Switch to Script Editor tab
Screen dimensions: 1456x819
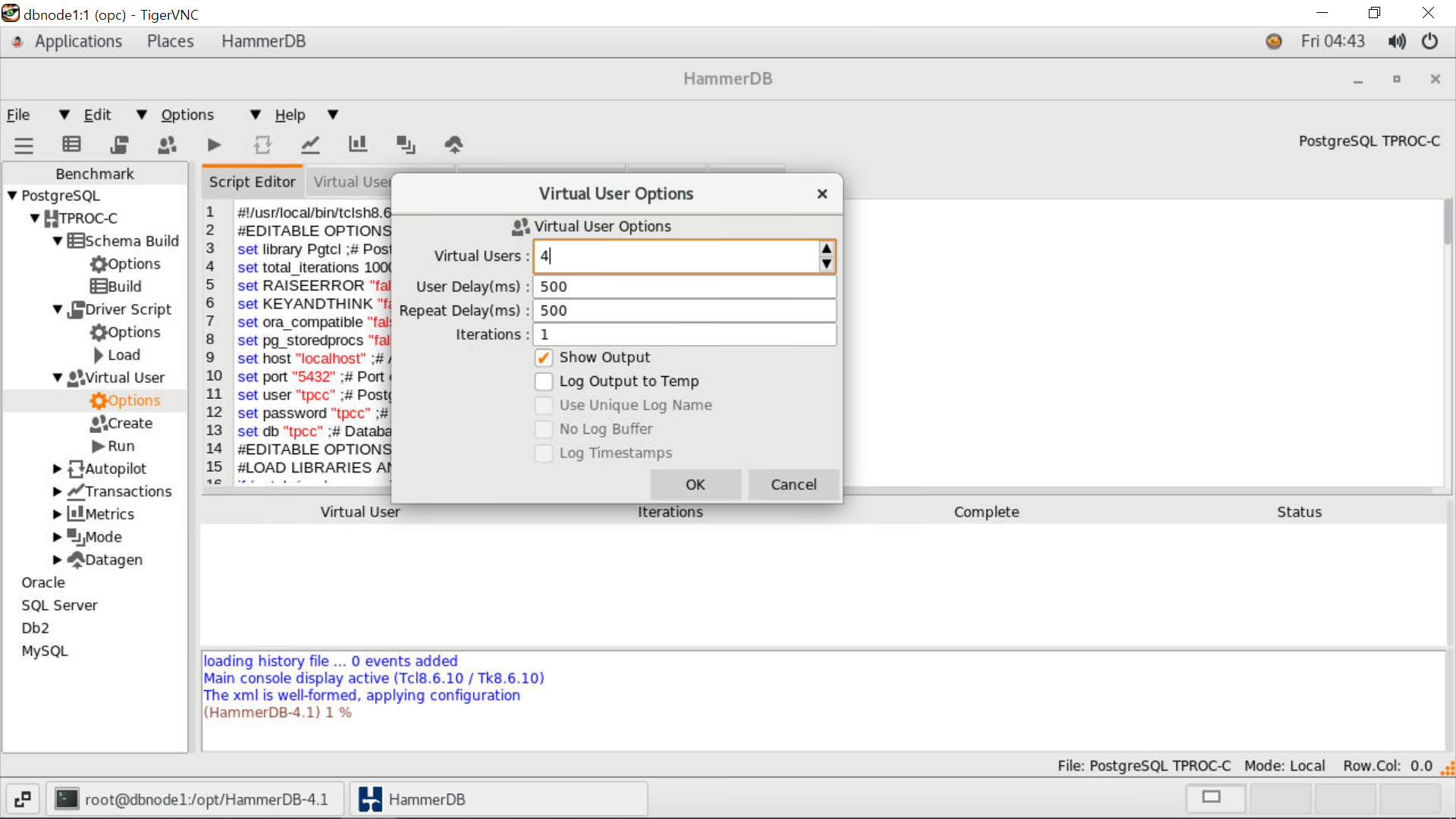coord(252,182)
